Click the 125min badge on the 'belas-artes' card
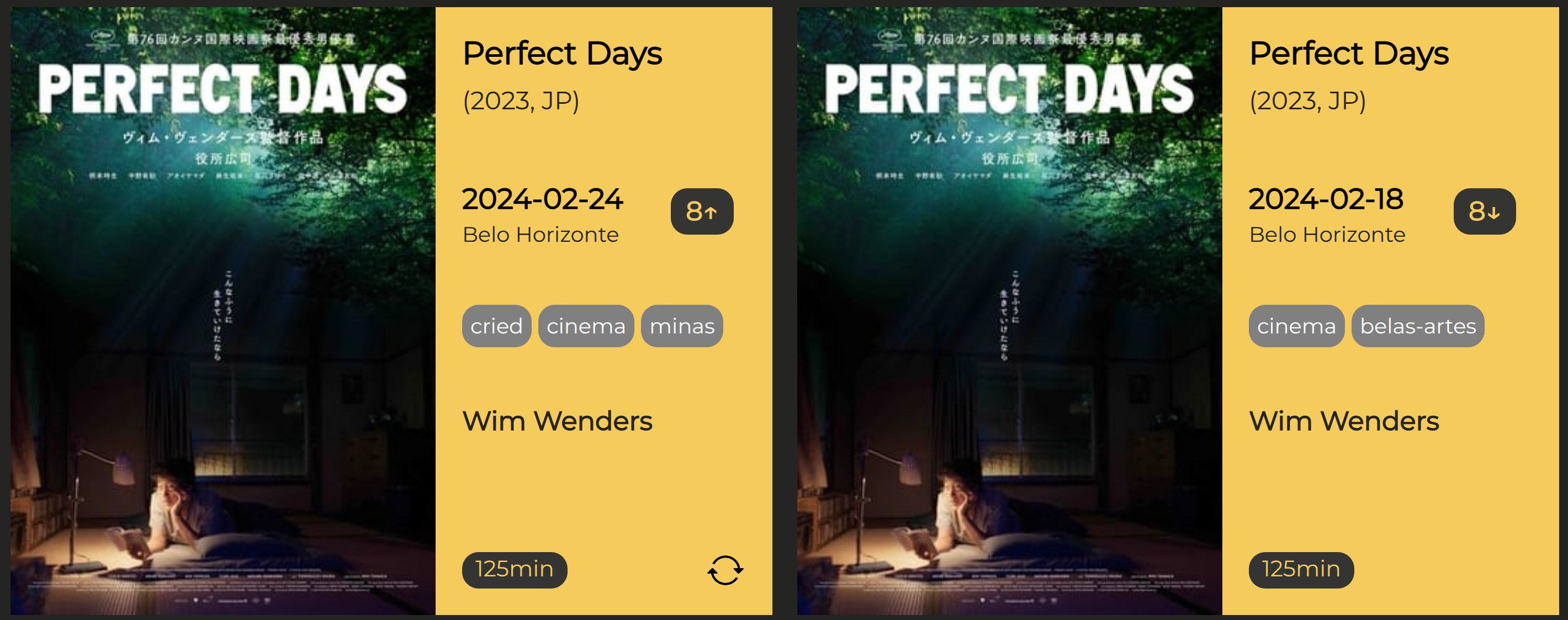Viewport: 1568px width, 620px height. click(x=1301, y=570)
